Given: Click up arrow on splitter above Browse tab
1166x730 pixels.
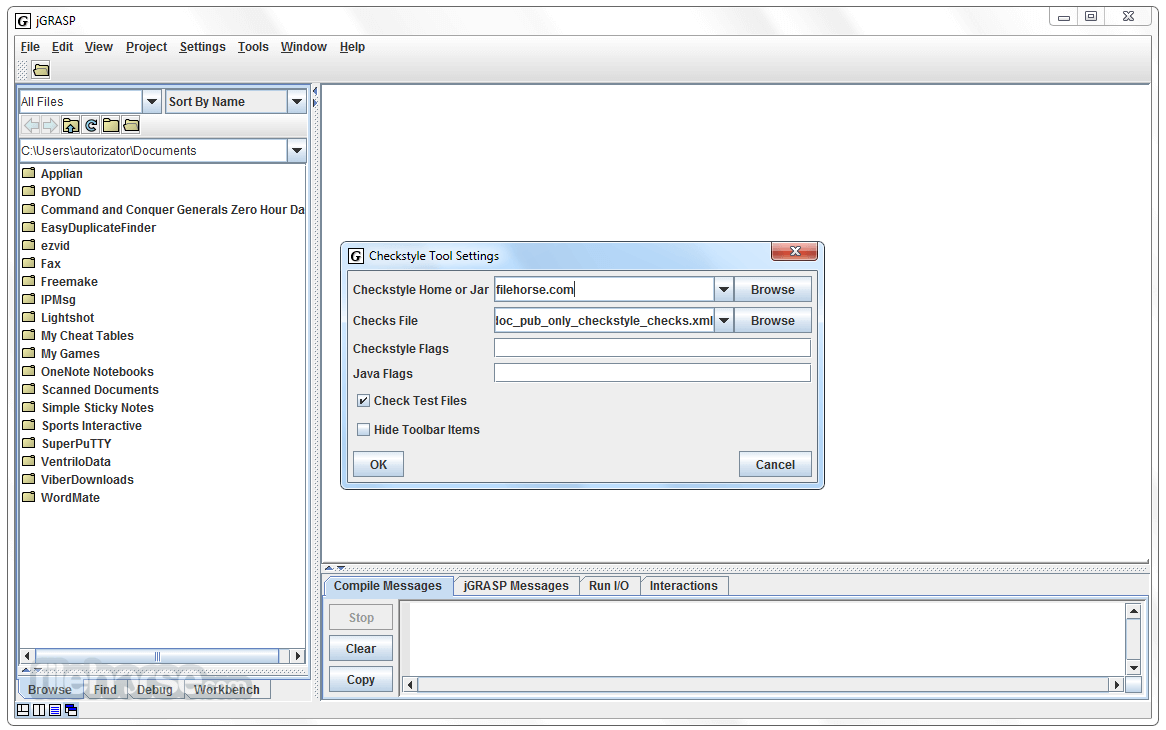Looking at the screenshot, I should [x=26, y=670].
